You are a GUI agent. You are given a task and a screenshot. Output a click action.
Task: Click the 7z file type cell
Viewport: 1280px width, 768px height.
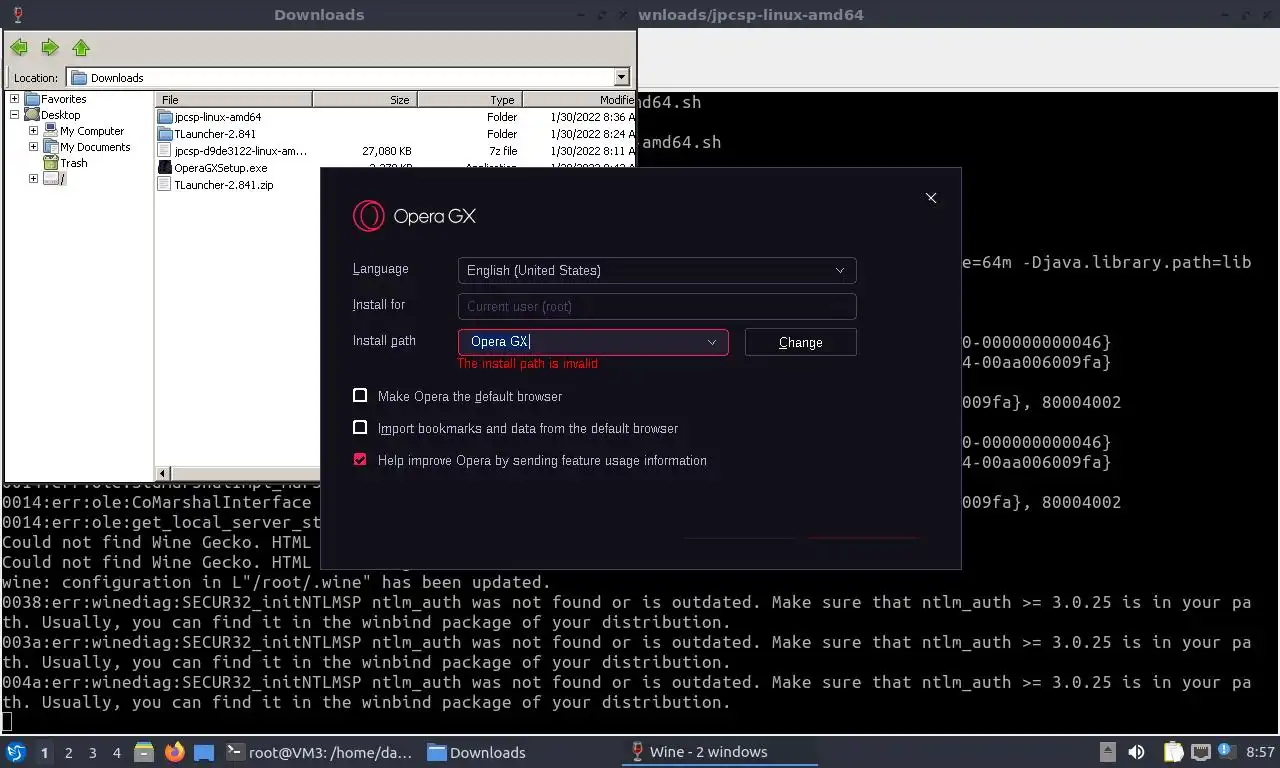click(501, 151)
